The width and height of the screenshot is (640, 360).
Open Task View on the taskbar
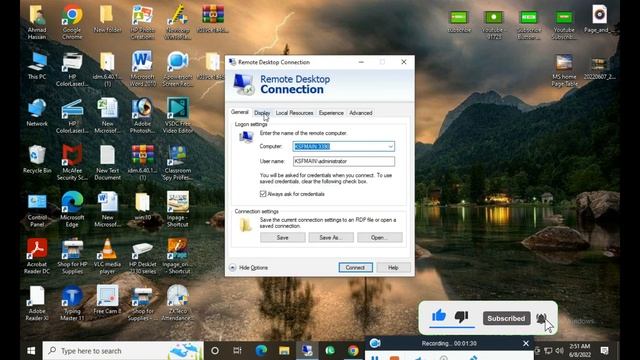(237, 351)
